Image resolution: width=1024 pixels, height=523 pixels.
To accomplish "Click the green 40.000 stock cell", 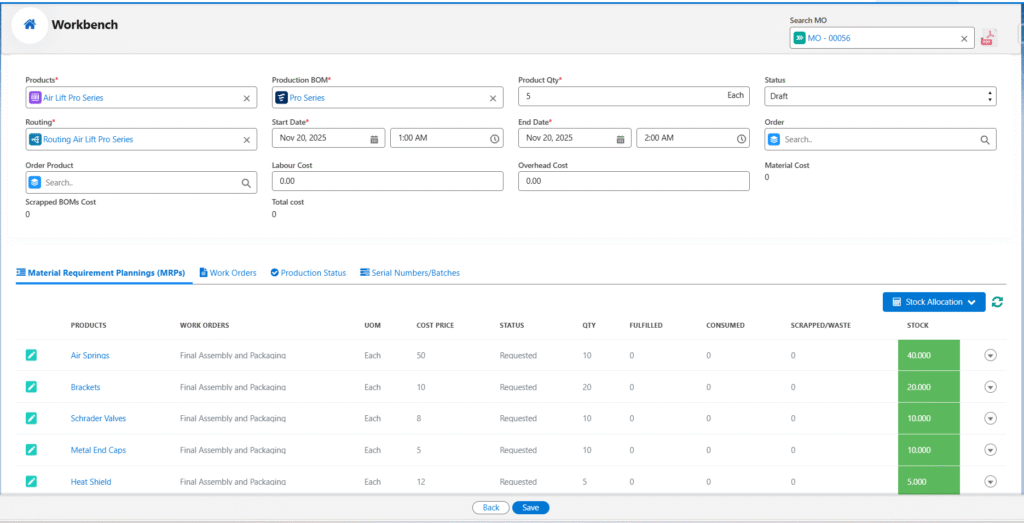I will point(928,355).
